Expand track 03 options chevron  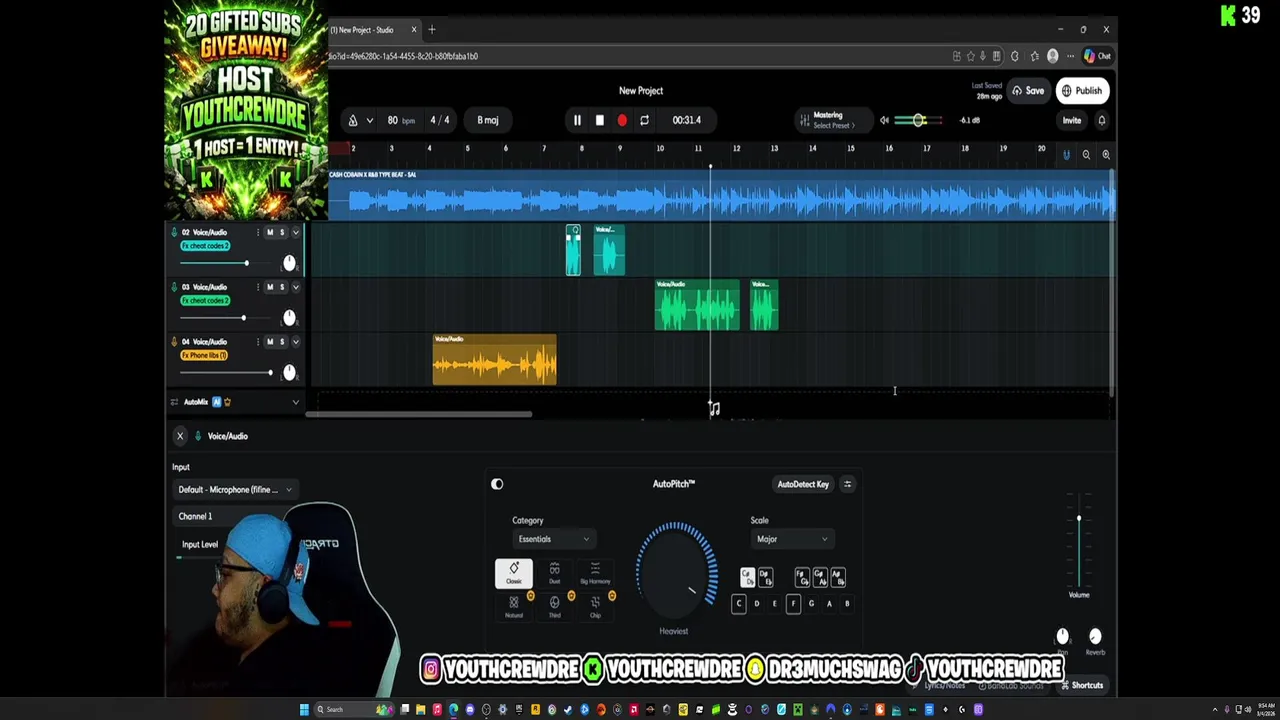point(295,287)
